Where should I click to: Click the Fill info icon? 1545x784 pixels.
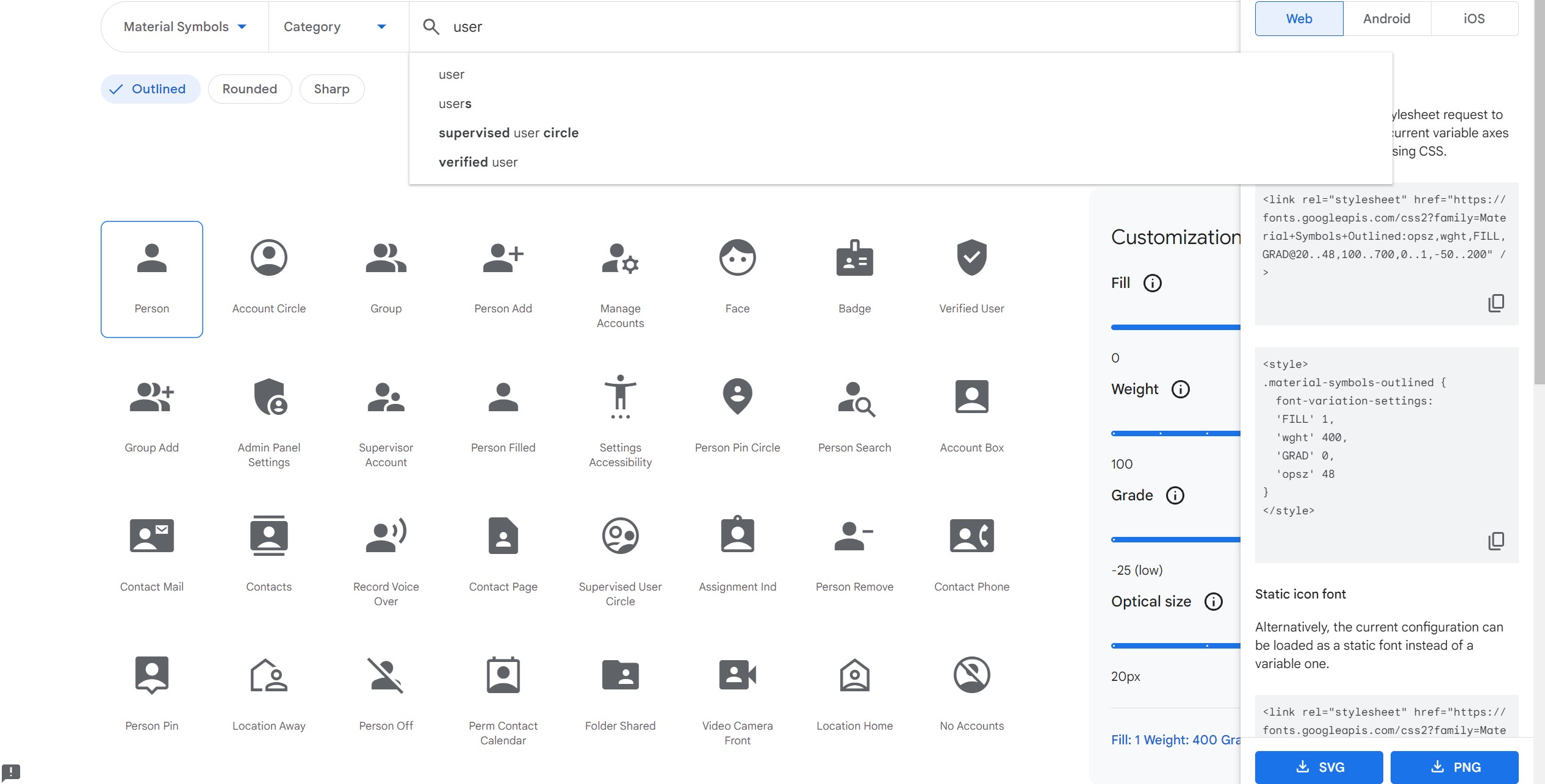click(1152, 283)
